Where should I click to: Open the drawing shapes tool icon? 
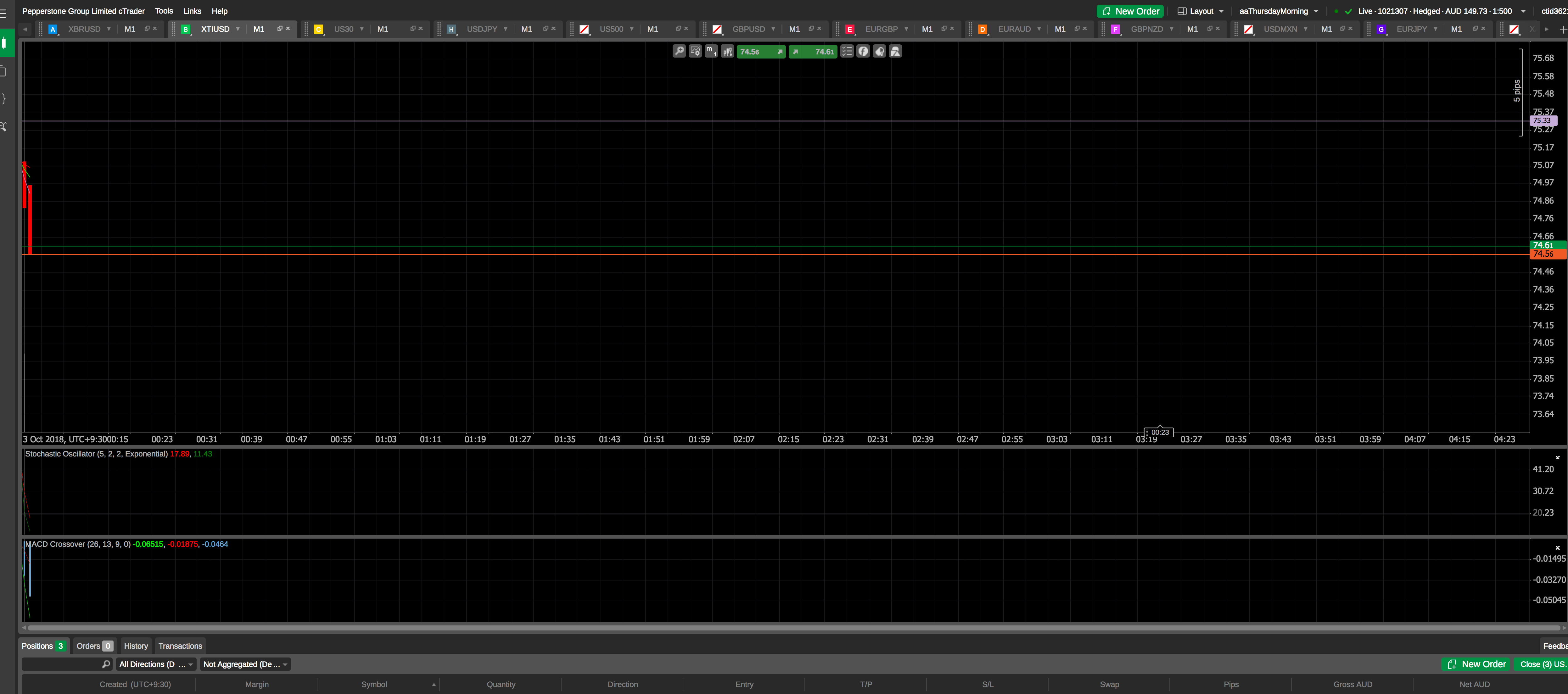coord(895,51)
